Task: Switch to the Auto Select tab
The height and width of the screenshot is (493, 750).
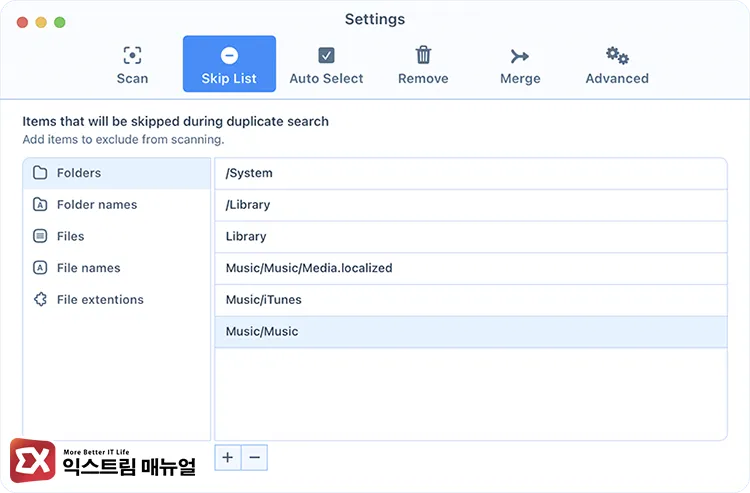Action: 326,64
